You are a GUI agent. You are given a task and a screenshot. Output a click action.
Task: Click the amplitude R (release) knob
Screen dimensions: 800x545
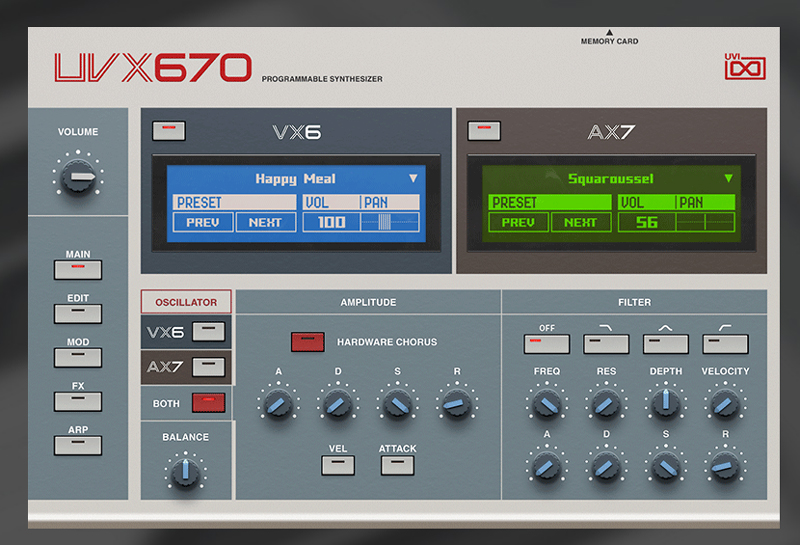457,405
